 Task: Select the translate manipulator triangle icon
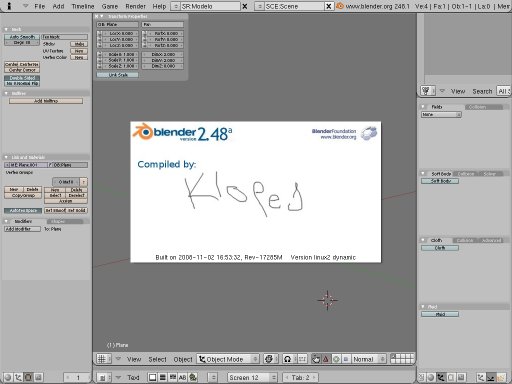(x=326, y=359)
